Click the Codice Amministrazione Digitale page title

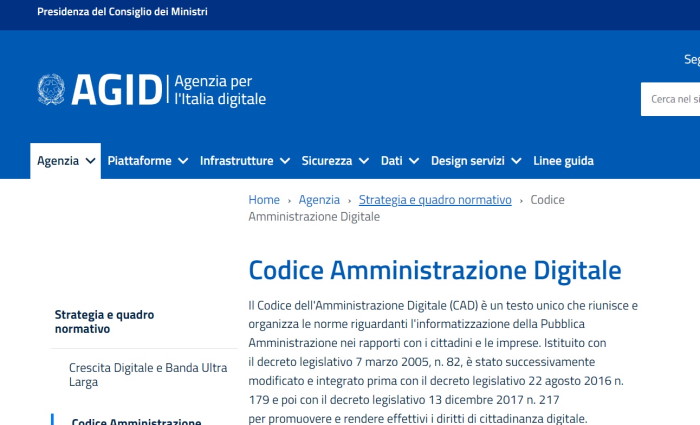435,270
